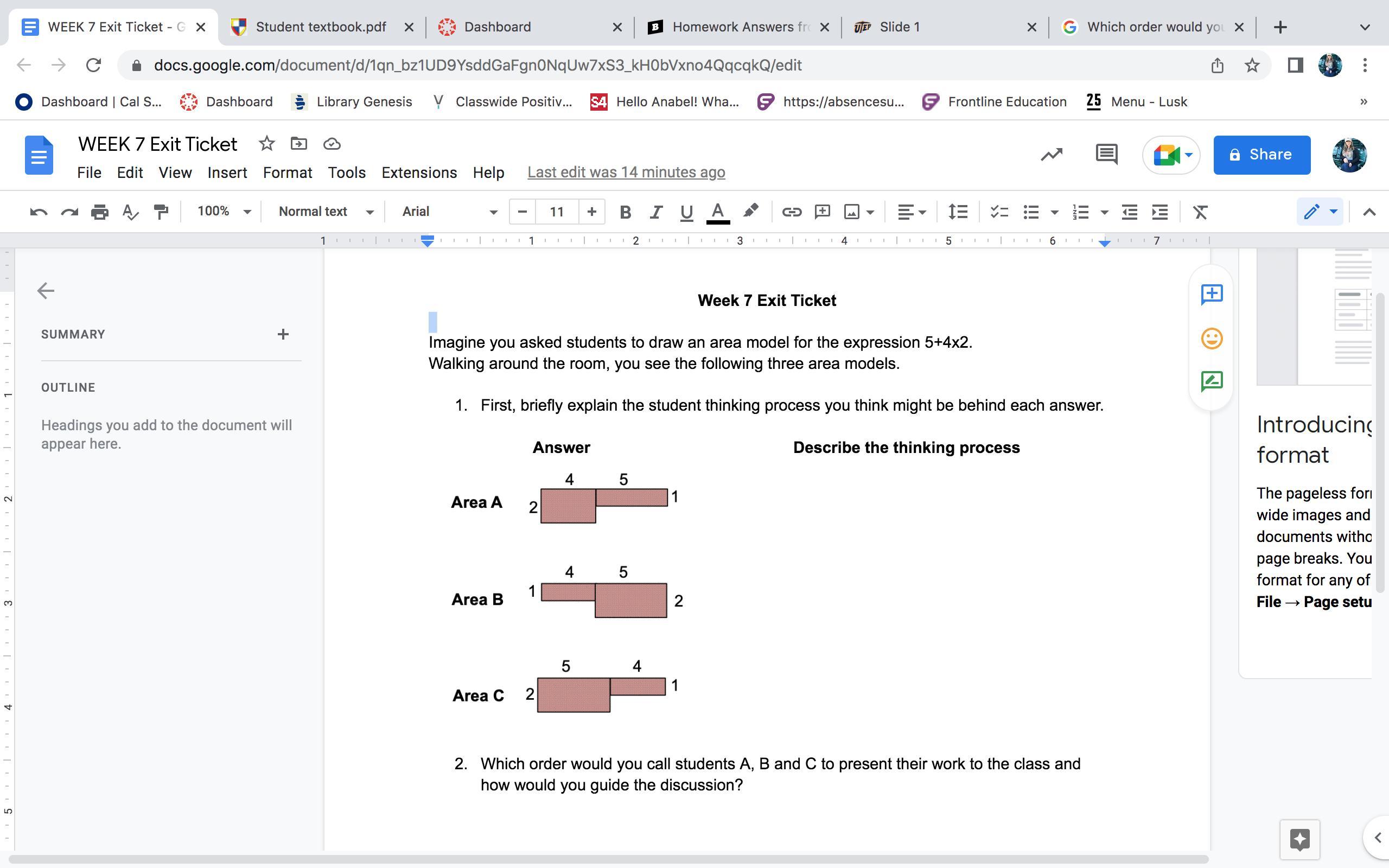
Task: Click the blue Share button
Action: 1261,155
